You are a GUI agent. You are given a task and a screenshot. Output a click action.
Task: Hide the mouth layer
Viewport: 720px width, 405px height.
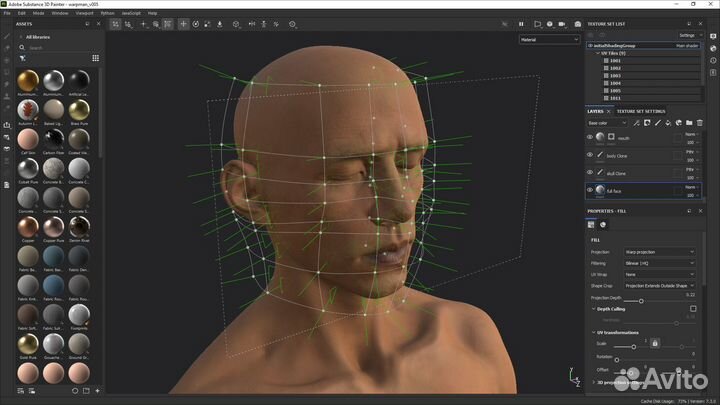pyautogui.click(x=590, y=137)
